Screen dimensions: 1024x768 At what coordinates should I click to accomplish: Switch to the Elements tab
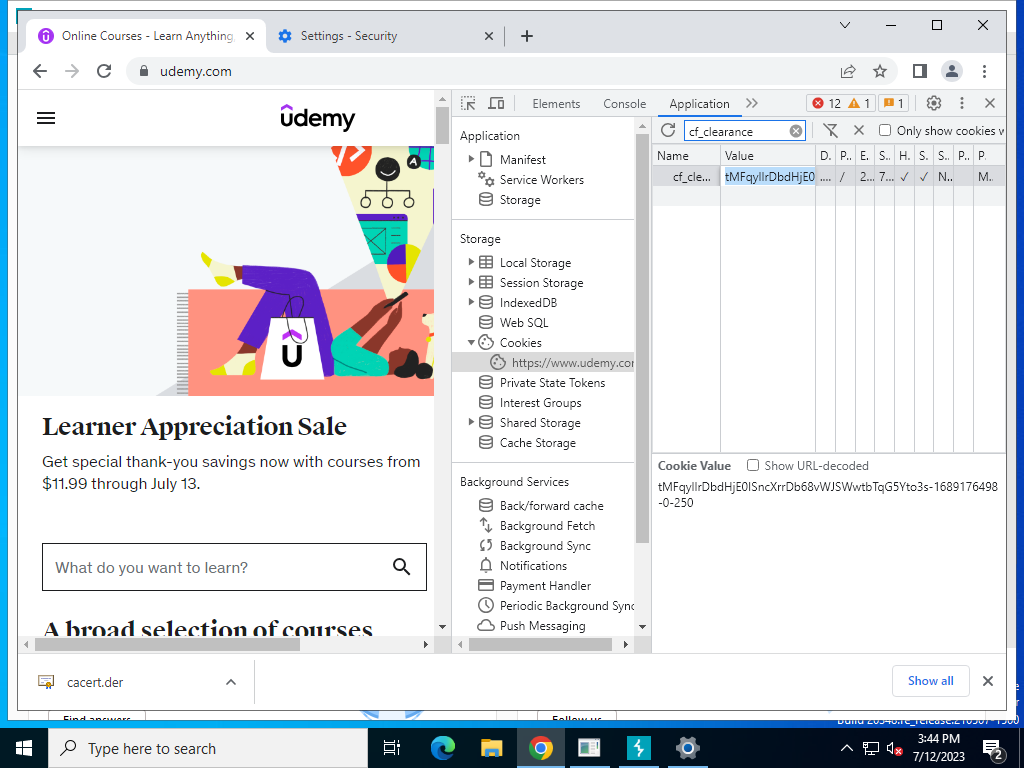pyautogui.click(x=556, y=104)
